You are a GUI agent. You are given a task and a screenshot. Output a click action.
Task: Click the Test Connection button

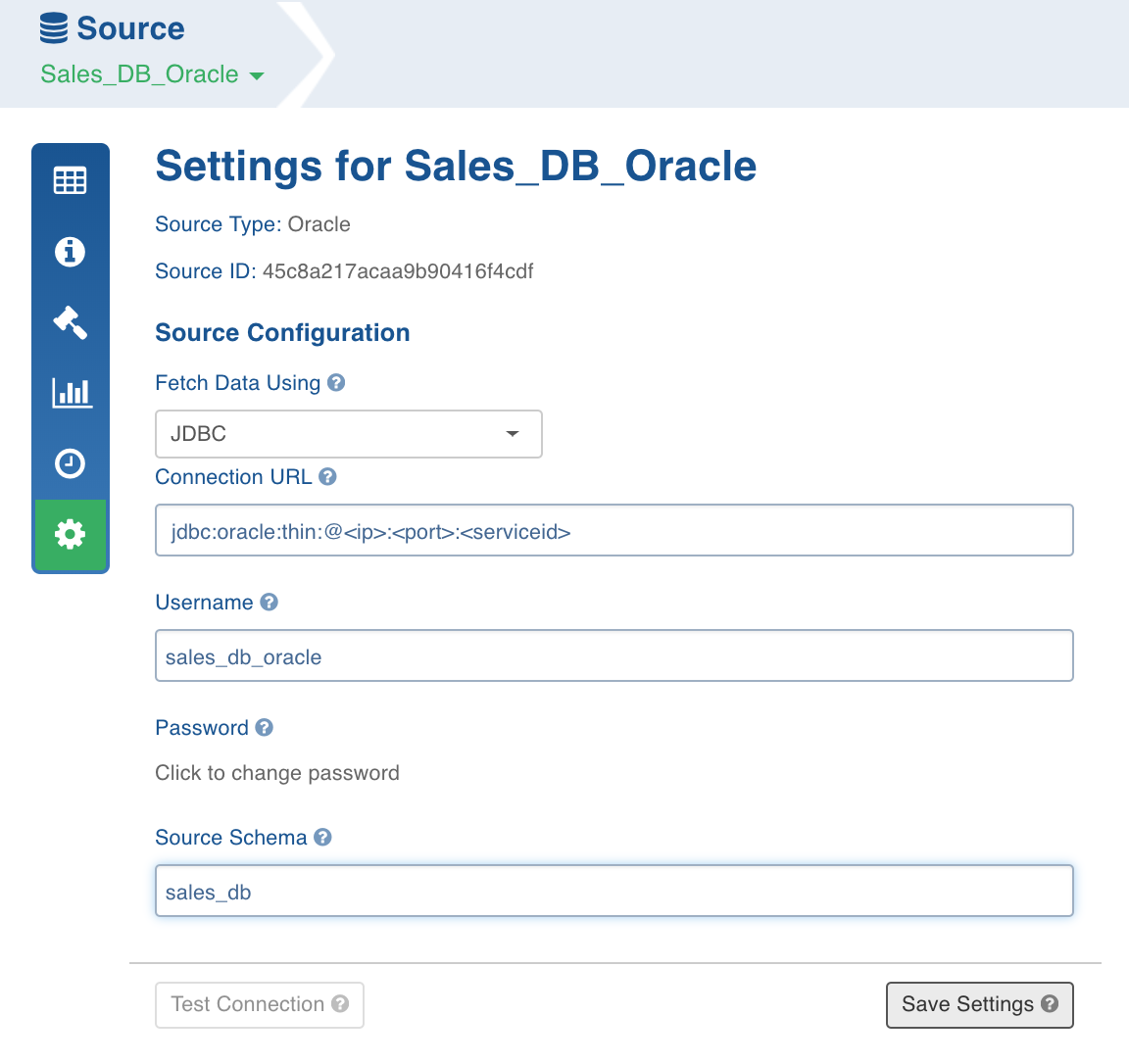(x=259, y=1004)
